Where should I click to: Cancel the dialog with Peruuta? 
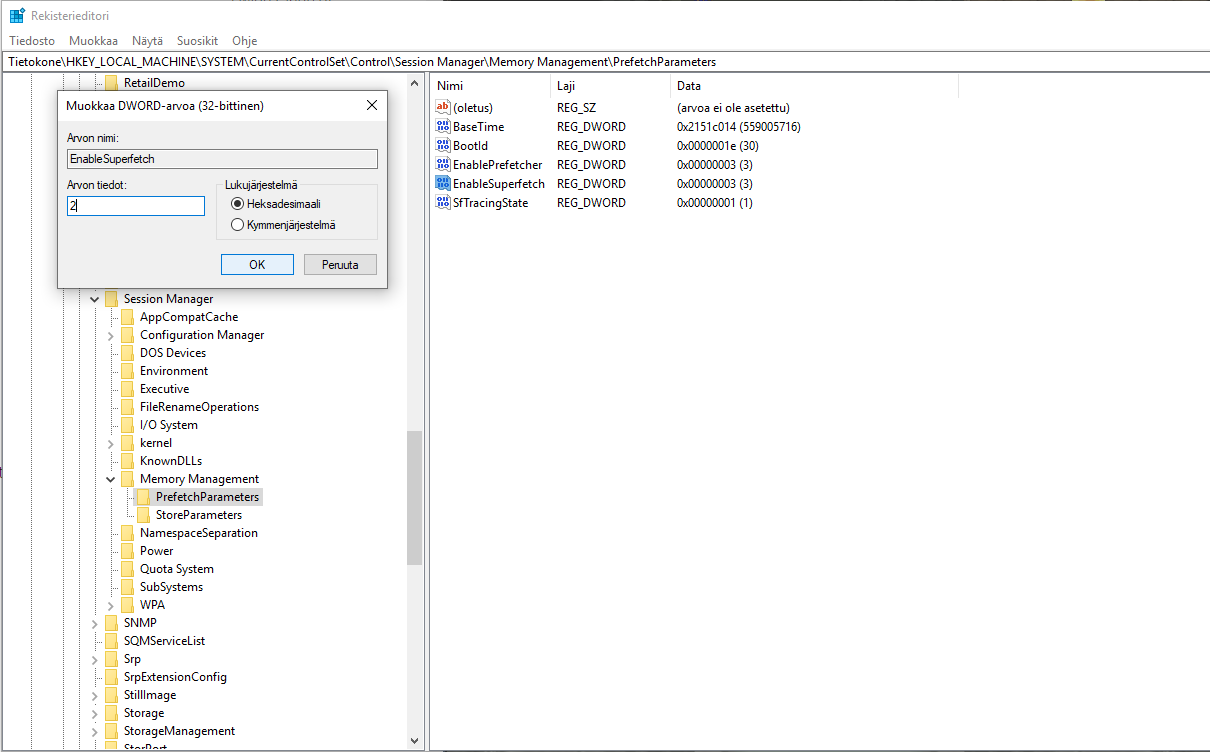[340, 265]
